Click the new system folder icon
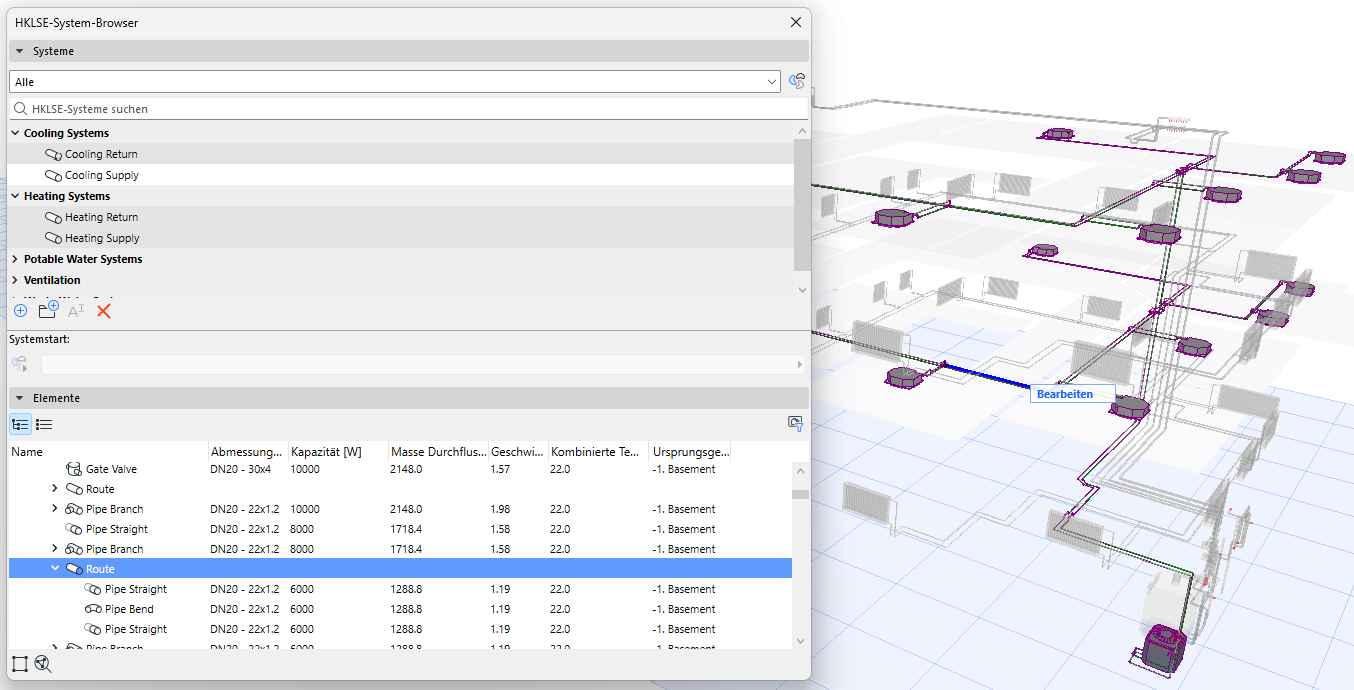Screen dimensions: 1354x690 [x=48, y=310]
